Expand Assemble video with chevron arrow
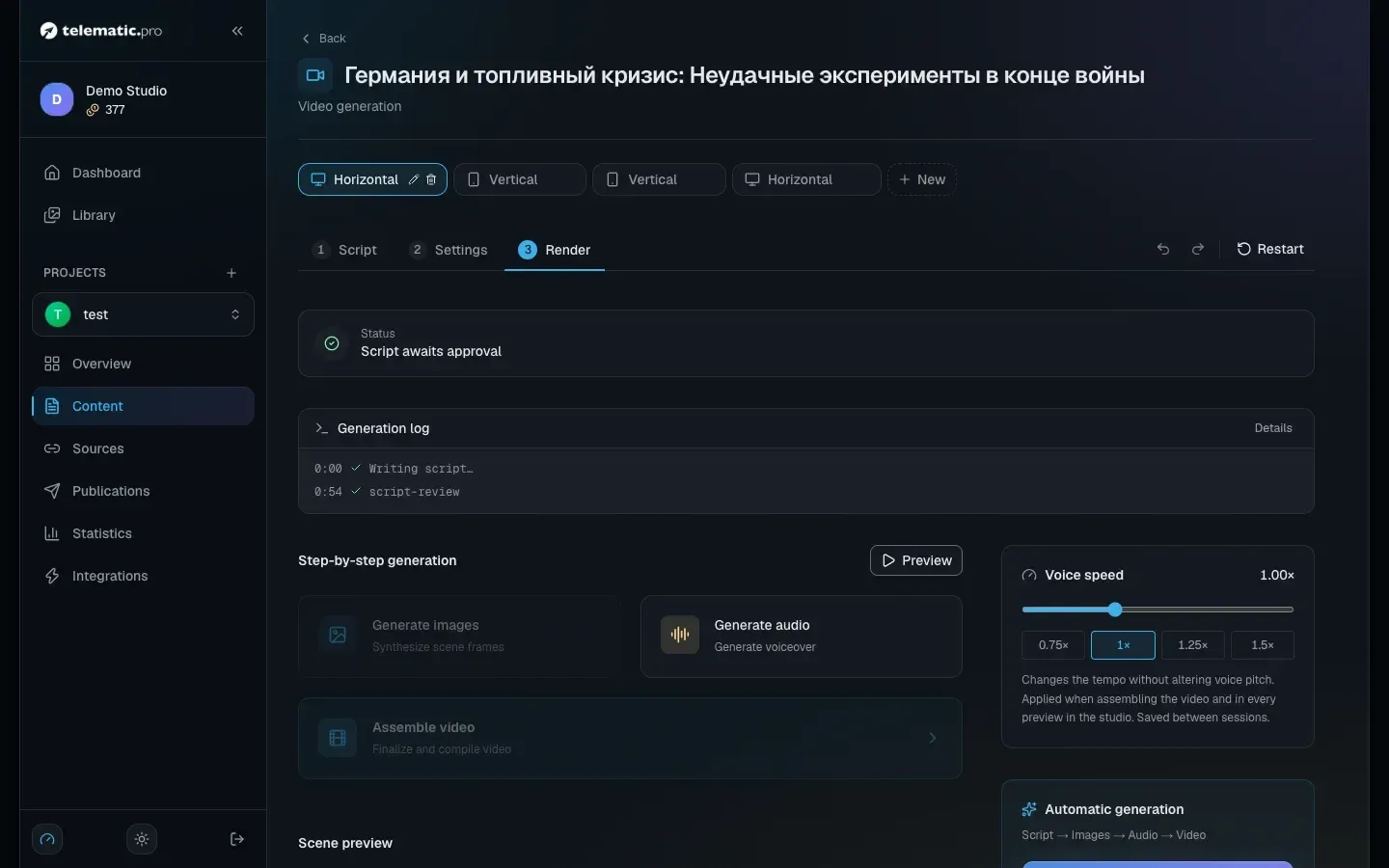 point(933,738)
